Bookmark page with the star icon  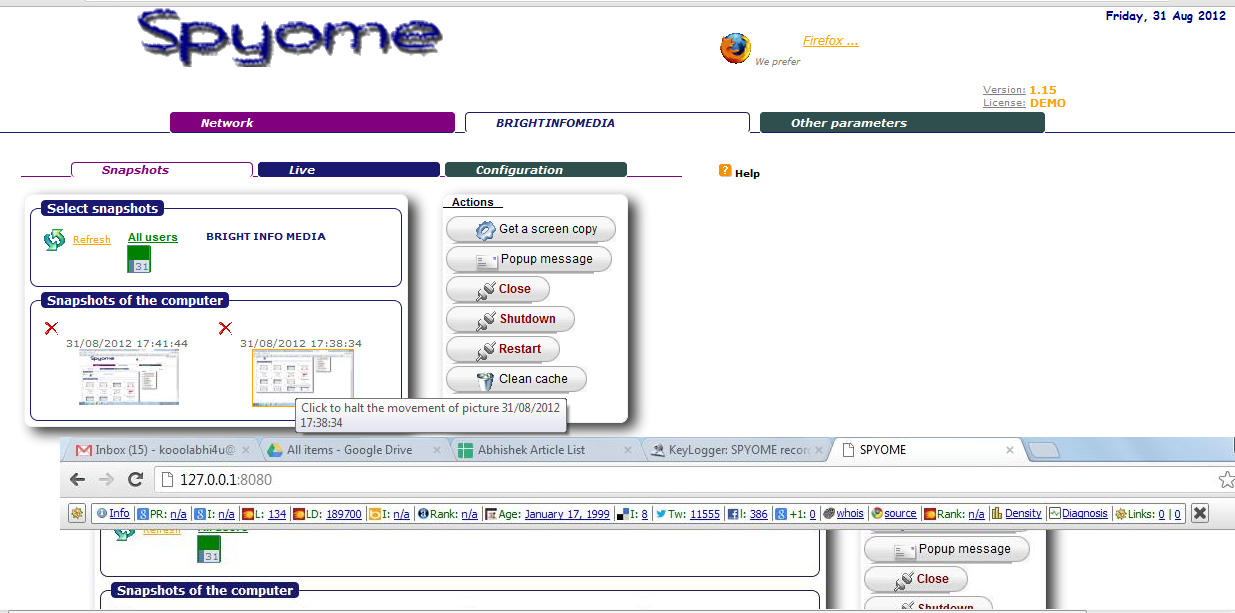tap(1226, 480)
